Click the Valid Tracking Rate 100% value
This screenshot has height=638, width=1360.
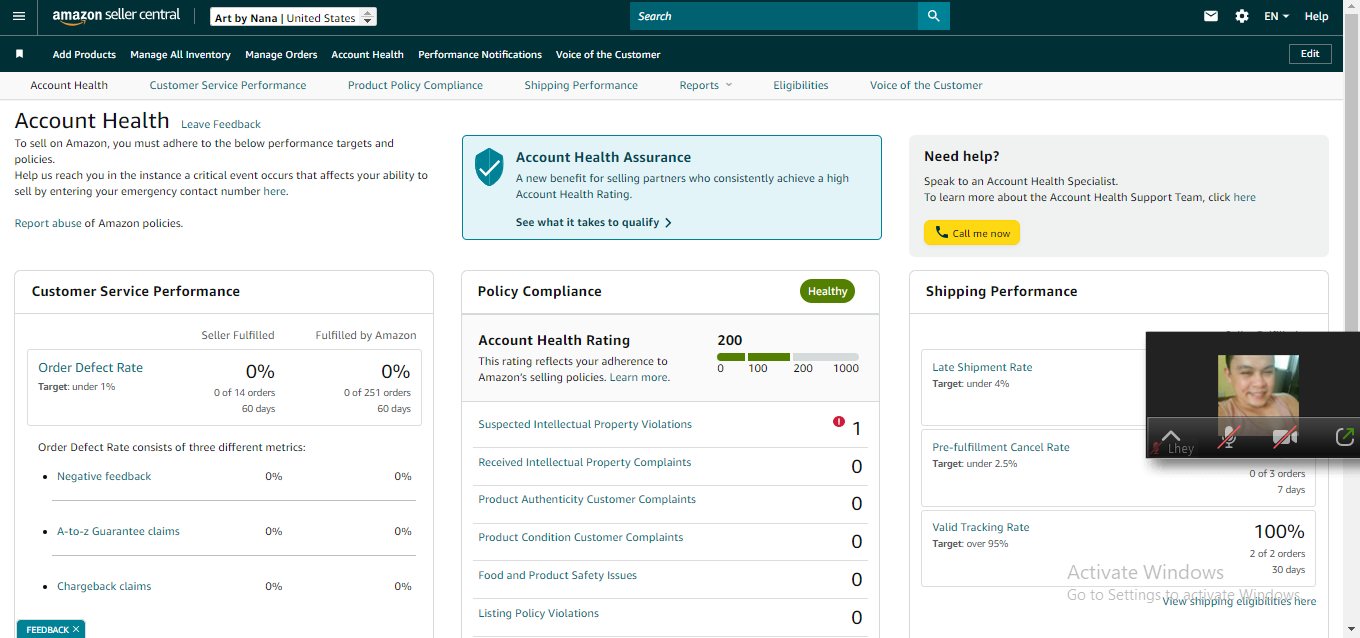click(1279, 531)
